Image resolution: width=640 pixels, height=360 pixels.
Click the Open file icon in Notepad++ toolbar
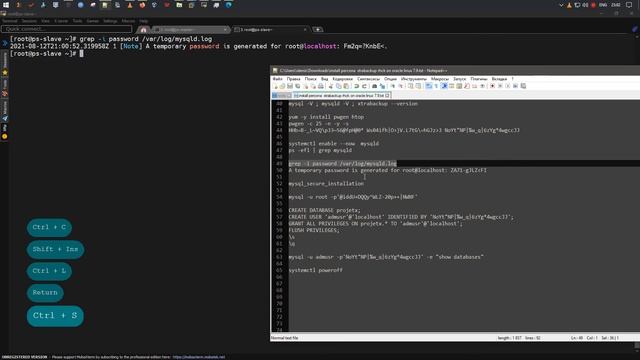click(282, 86)
